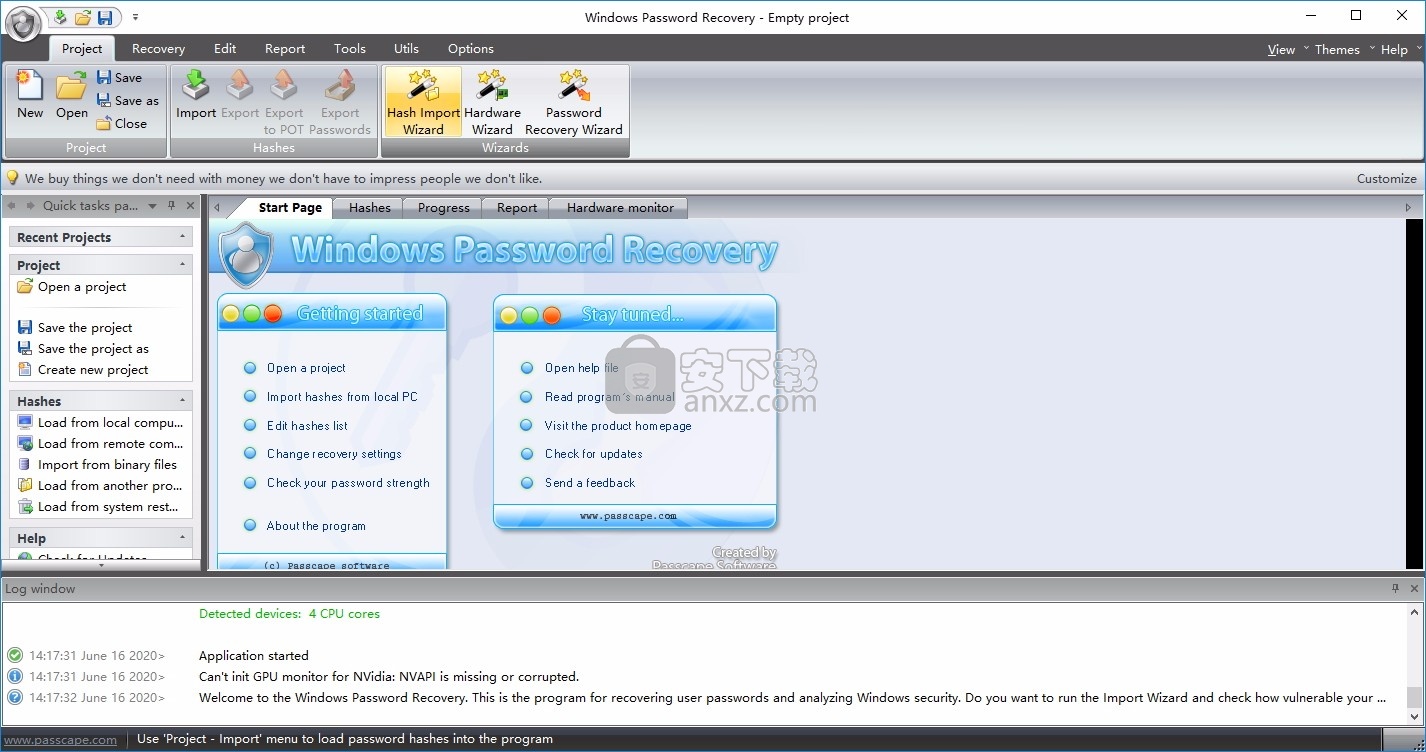Open the Utils ribbon tab

(x=406, y=48)
